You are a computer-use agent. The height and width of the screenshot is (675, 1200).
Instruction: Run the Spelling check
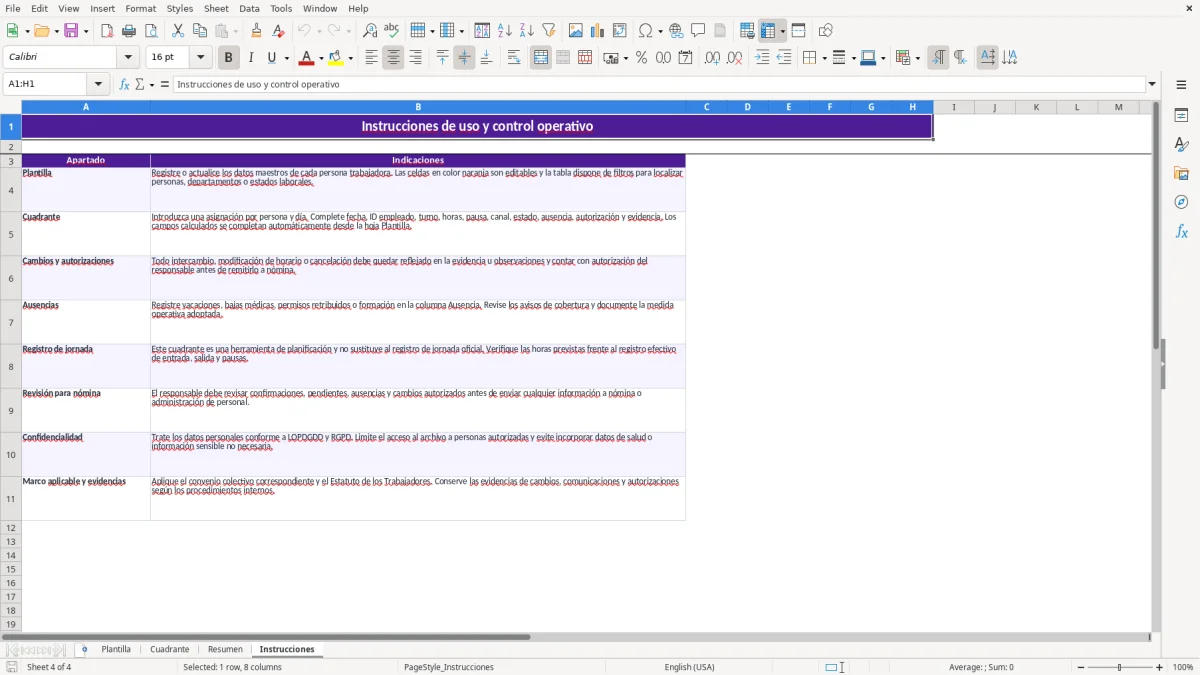[392, 31]
